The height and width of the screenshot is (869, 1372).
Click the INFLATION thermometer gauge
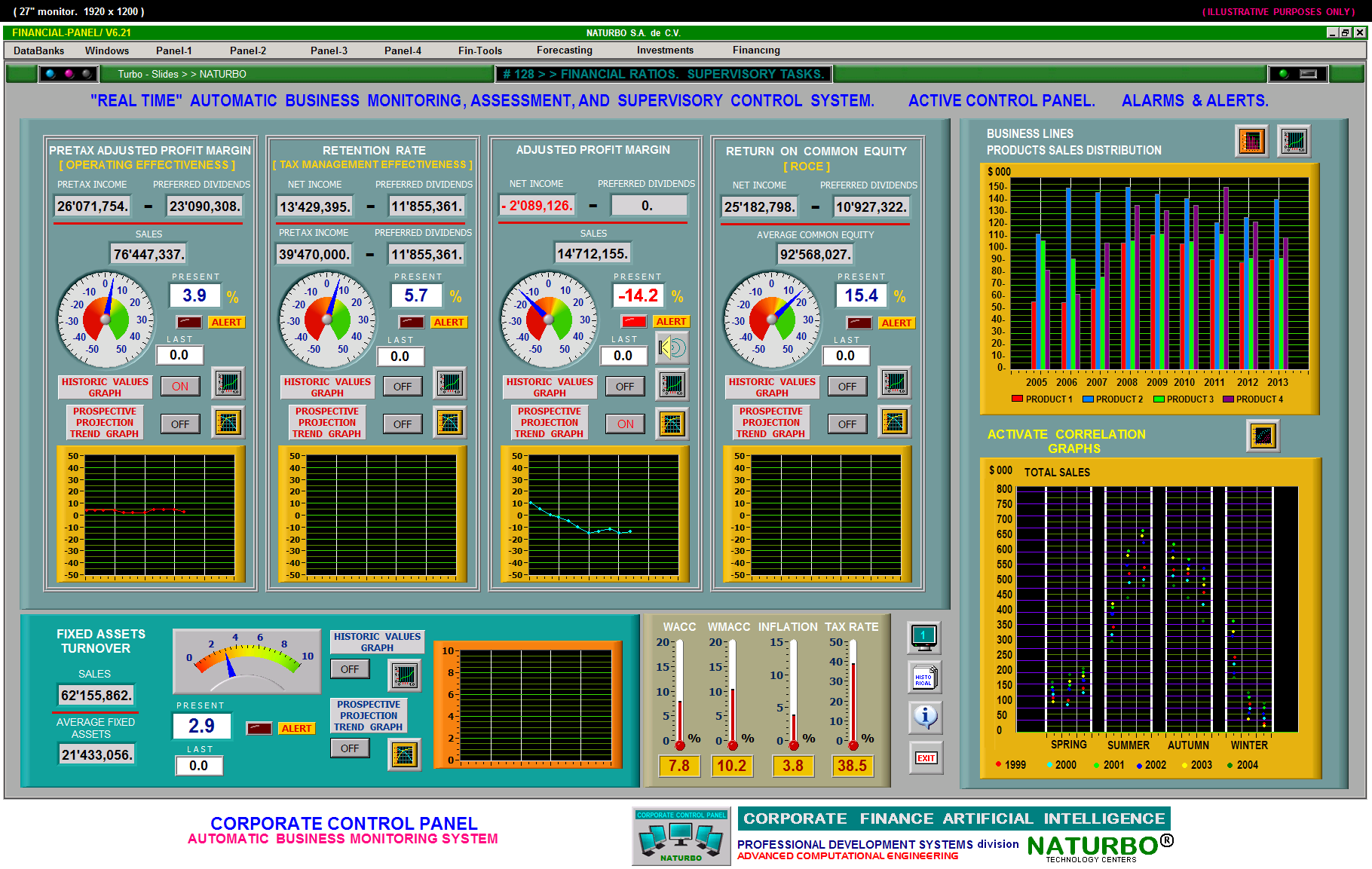[793, 694]
